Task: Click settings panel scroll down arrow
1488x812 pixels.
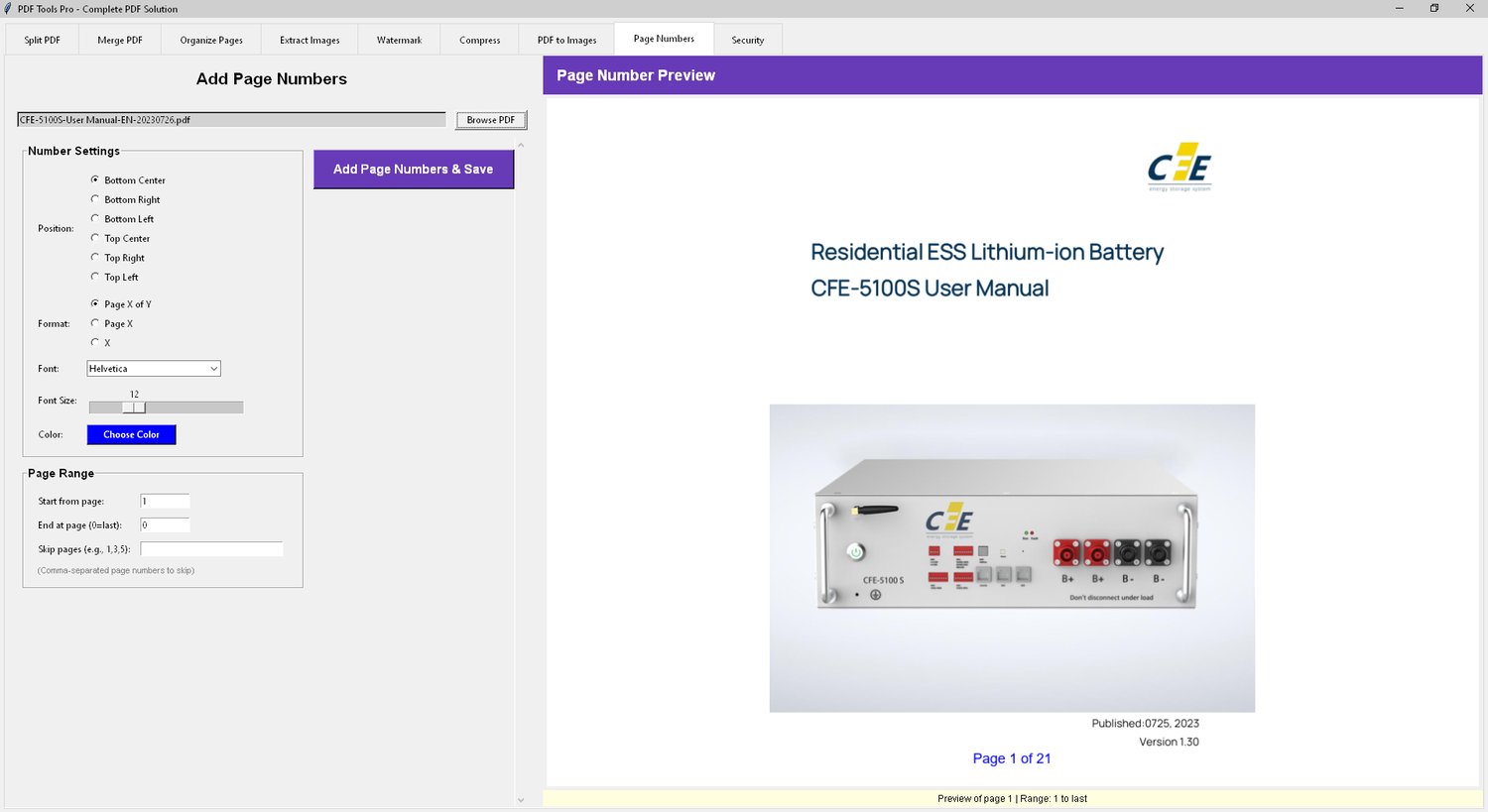Action: point(521,800)
